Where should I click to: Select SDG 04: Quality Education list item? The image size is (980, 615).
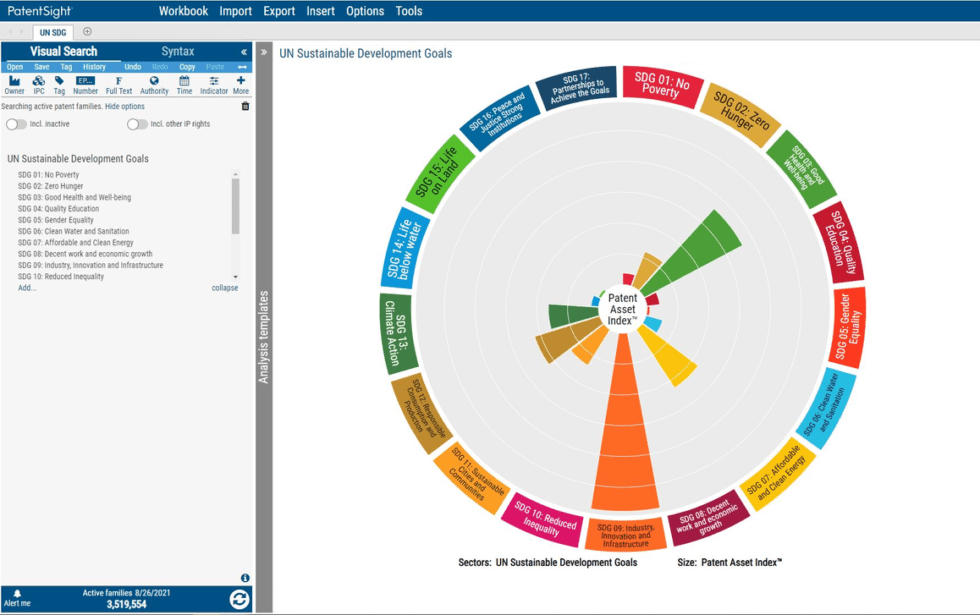pos(58,209)
